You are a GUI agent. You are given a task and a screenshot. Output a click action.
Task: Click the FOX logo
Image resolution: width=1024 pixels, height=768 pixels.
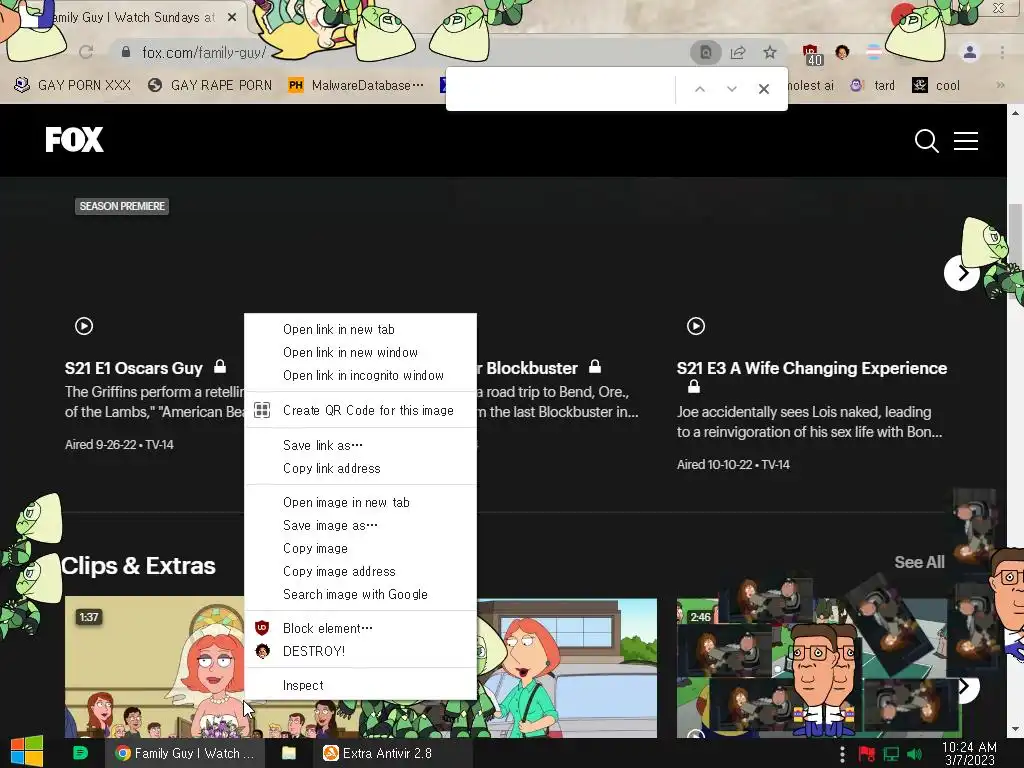click(74, 139)
